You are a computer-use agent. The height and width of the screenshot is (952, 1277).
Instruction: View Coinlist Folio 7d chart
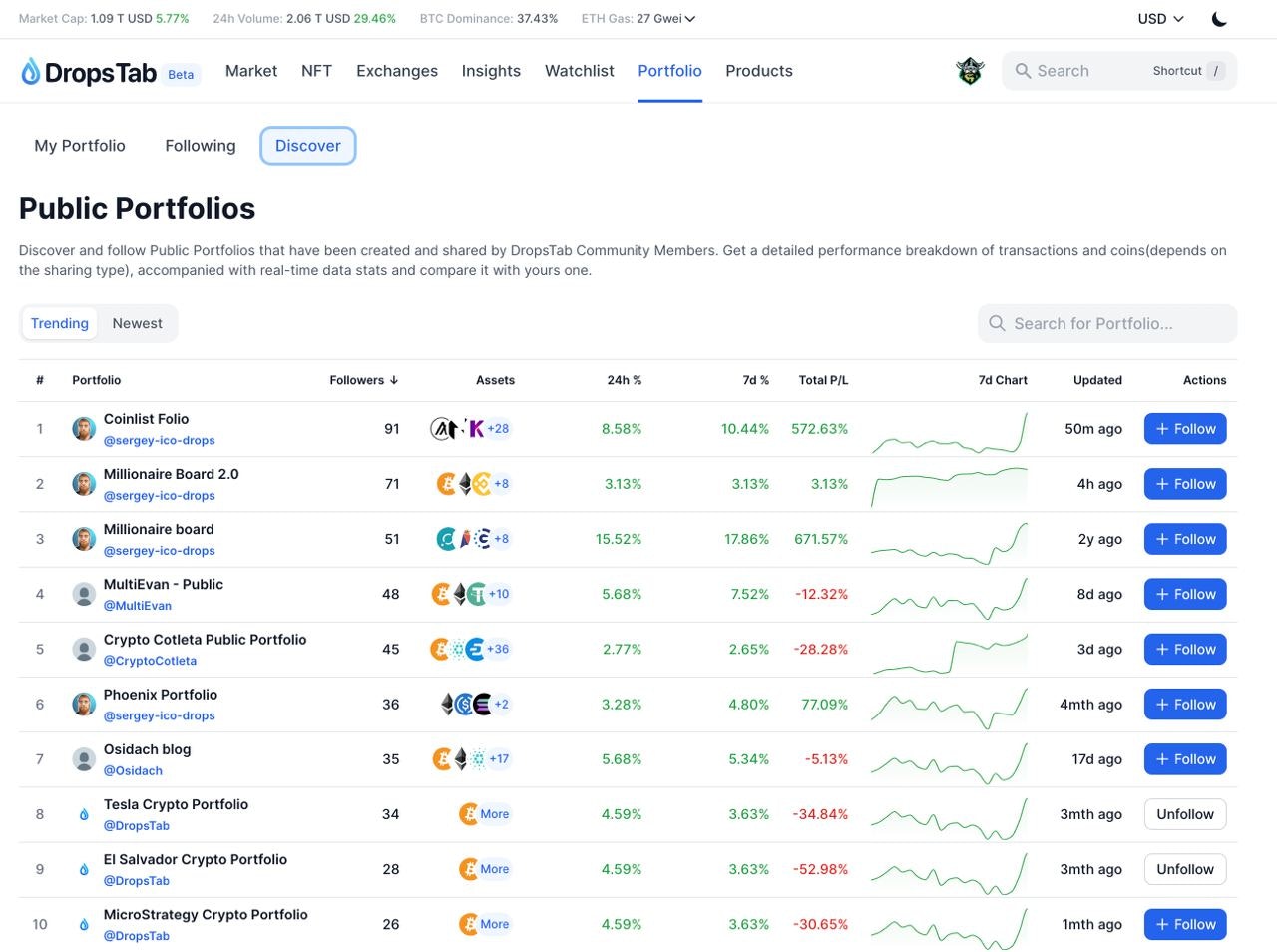pyautogui.click(x=949, y=432)
